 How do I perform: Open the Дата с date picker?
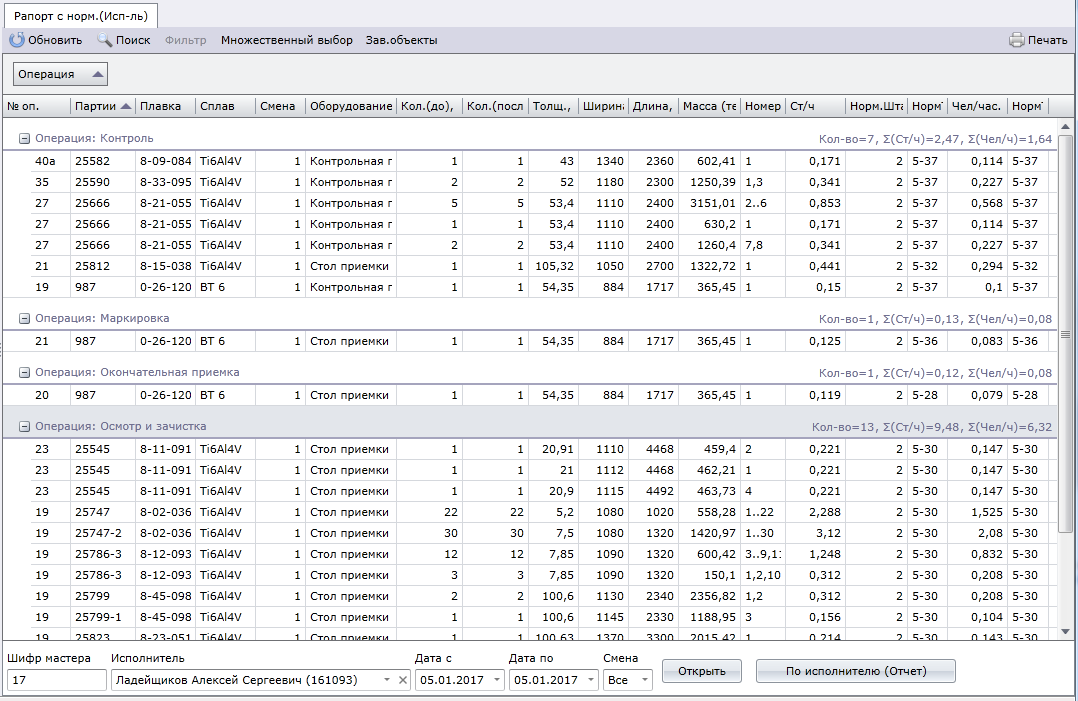coord(494,680)
